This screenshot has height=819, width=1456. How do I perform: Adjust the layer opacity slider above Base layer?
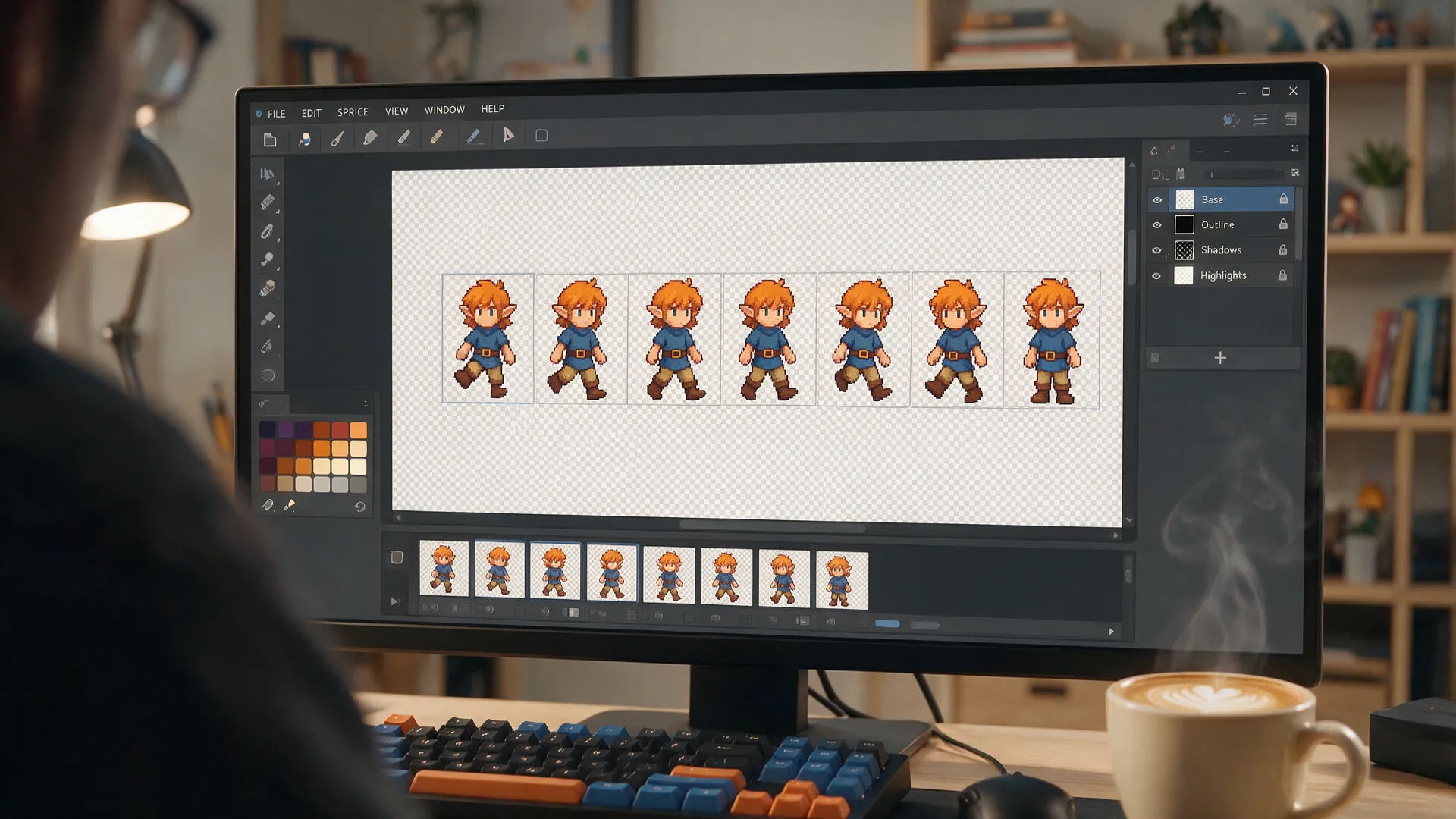coord(1244,174)
